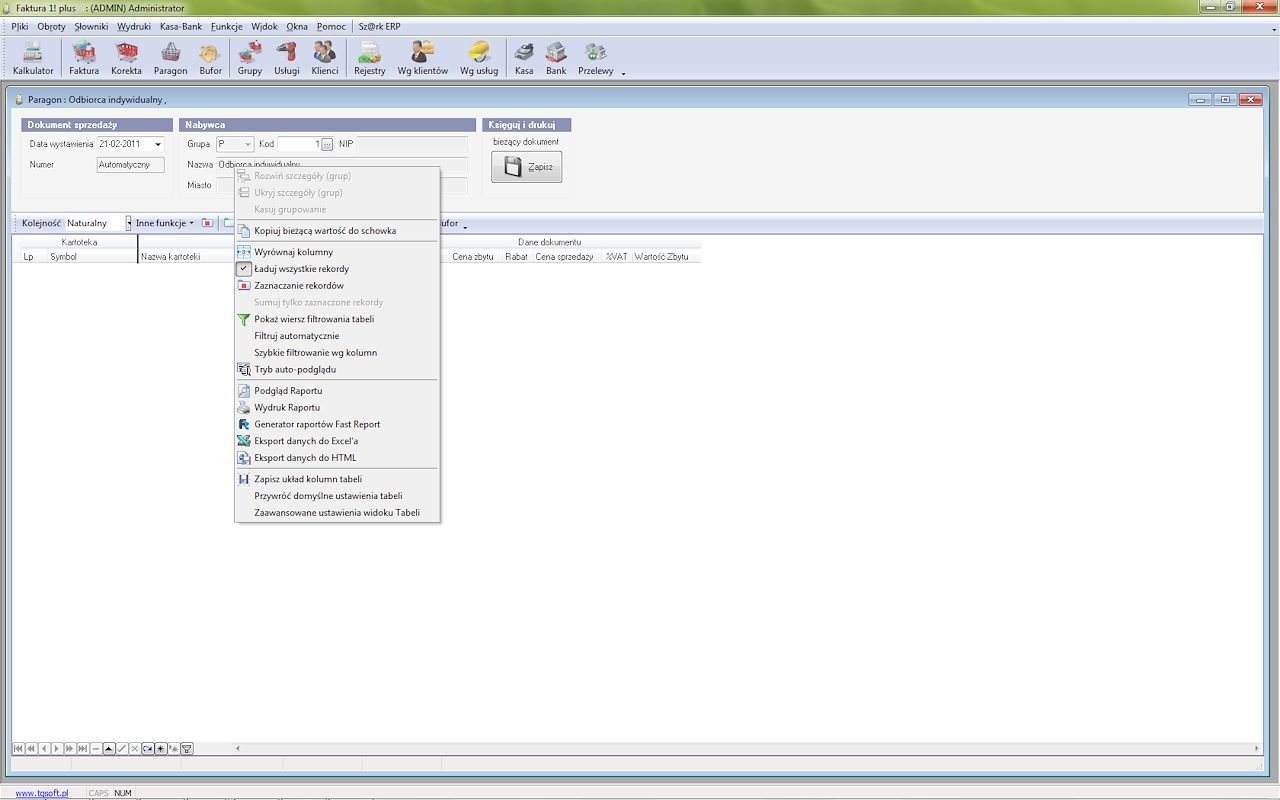Open the Grupy toolbar icon
Image resolution: width=1280 pixels, height=800 pixels.
pyautogui.click(x=250, y=58)
